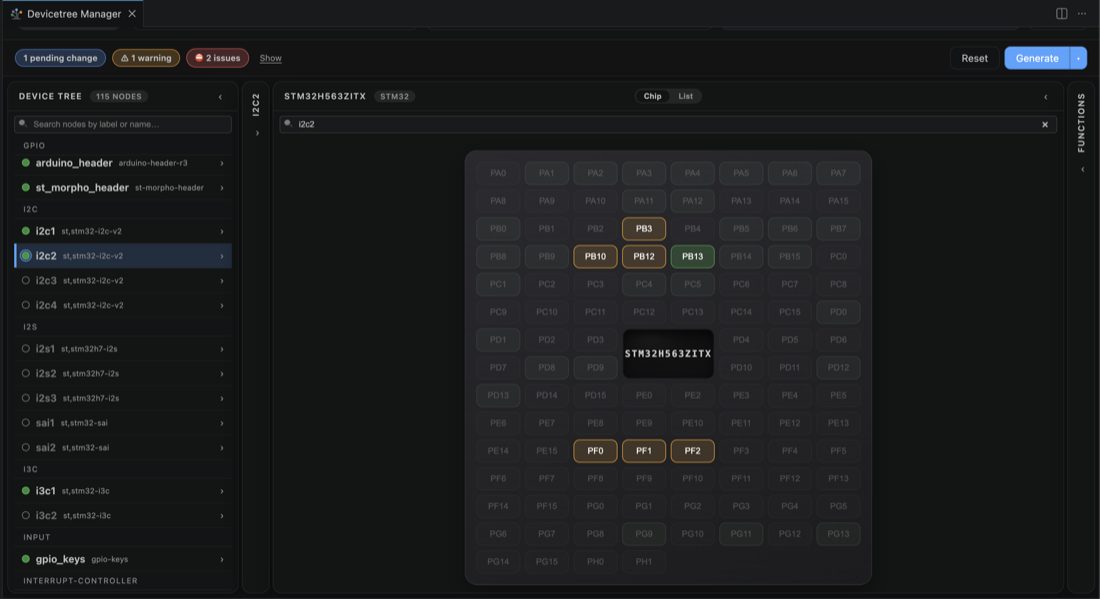Select the i2s3 tree node
The height and width of the screenshot is (599, 1100).
coord(123,398)
